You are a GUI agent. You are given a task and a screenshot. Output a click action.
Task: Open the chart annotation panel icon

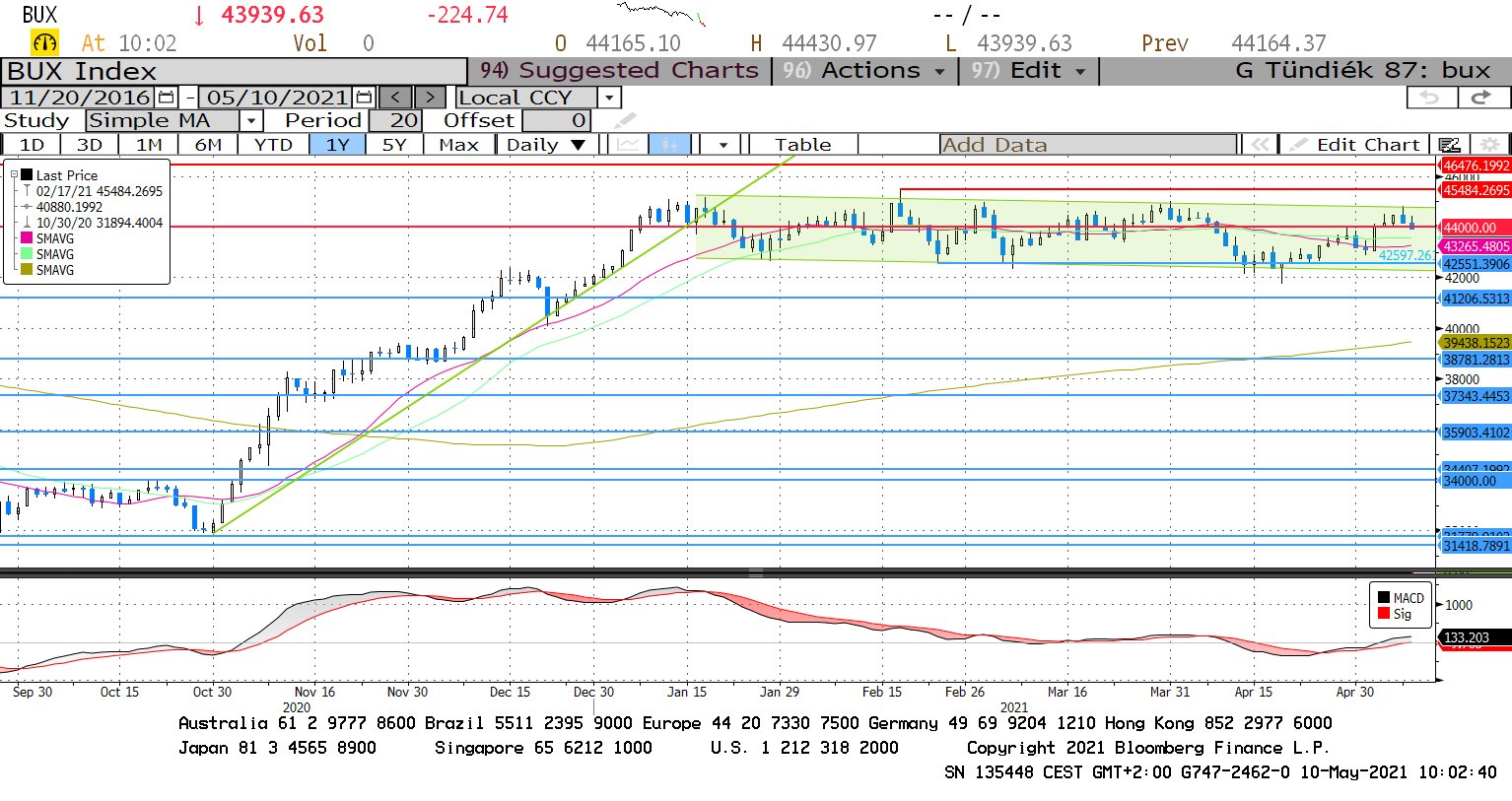(x=1449, y=144)
